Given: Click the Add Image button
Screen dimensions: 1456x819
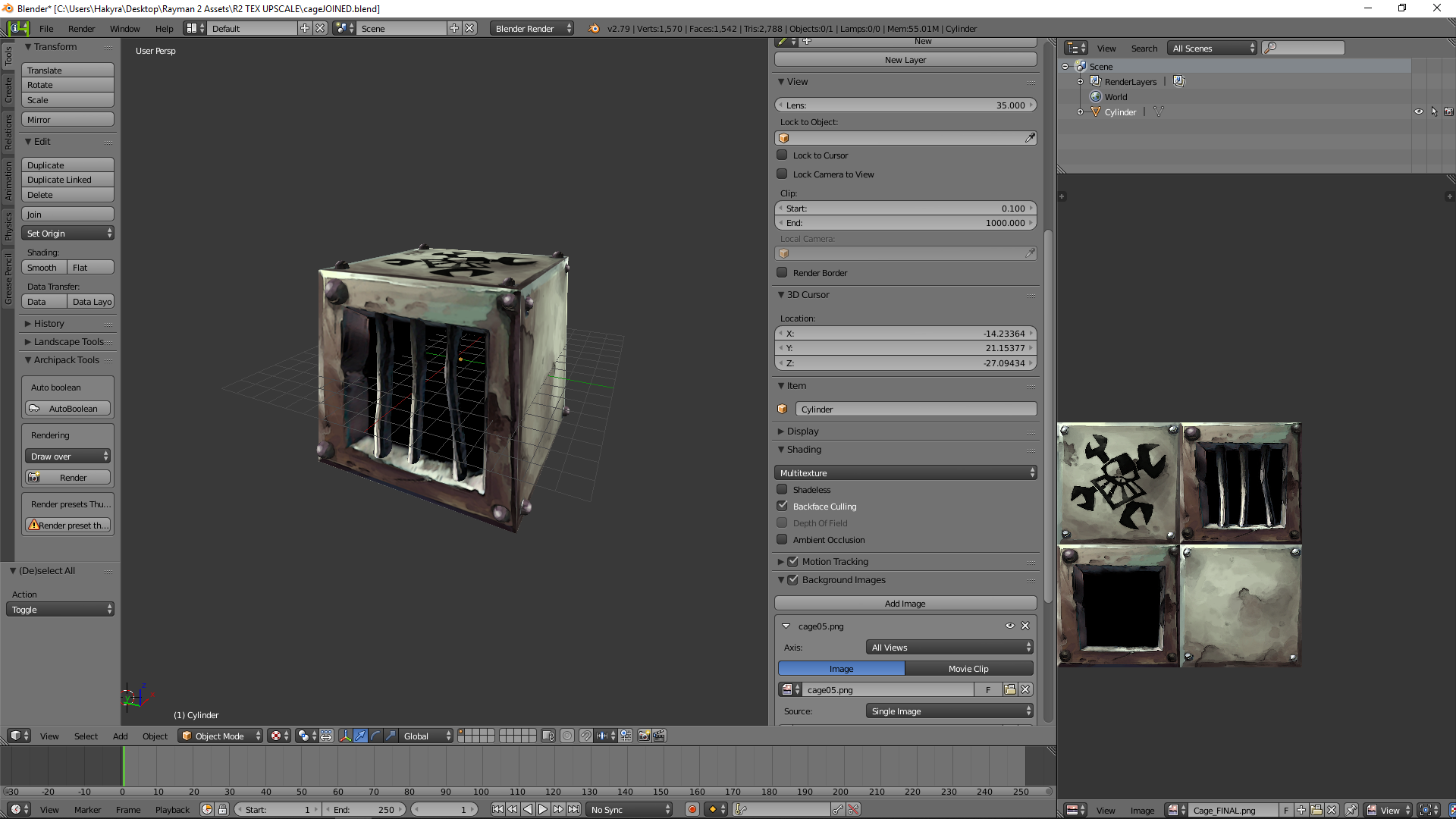Looking at the screenshot, I should 905,604.
